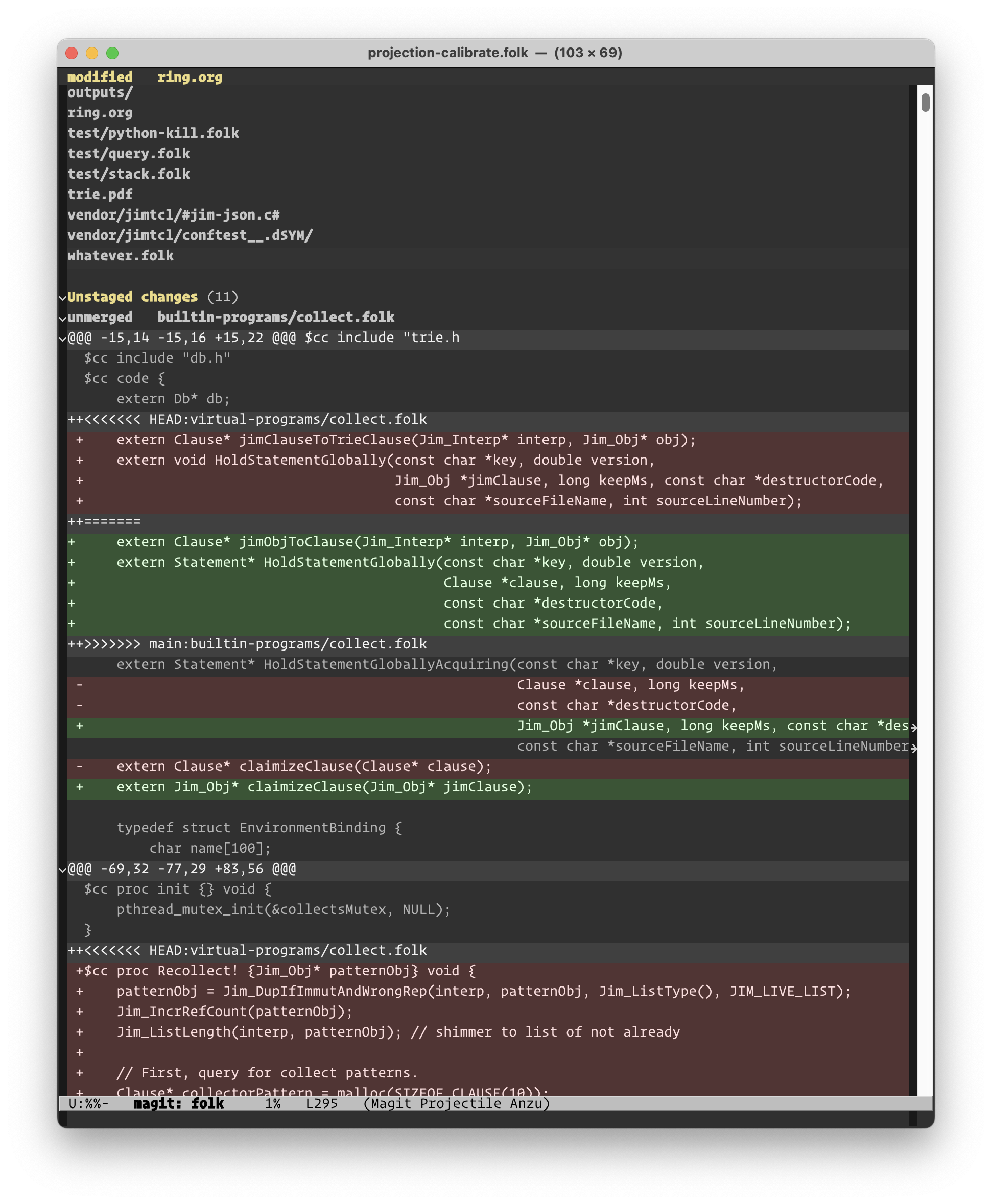This screenshot has height=1204, width=992.
Task: Select 'trie.pdf' file row
Action: pyautogui.click(x=100, y=194)
